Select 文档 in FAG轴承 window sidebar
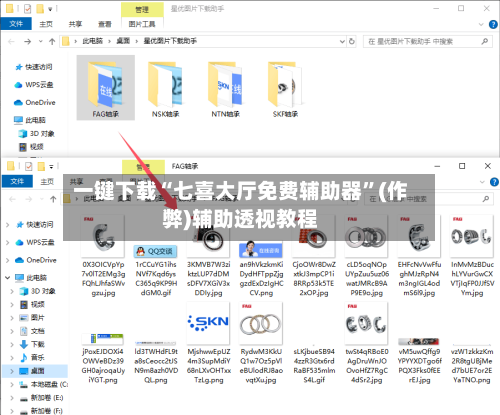This screenshot has width=500, height=415. pos(32,331)
